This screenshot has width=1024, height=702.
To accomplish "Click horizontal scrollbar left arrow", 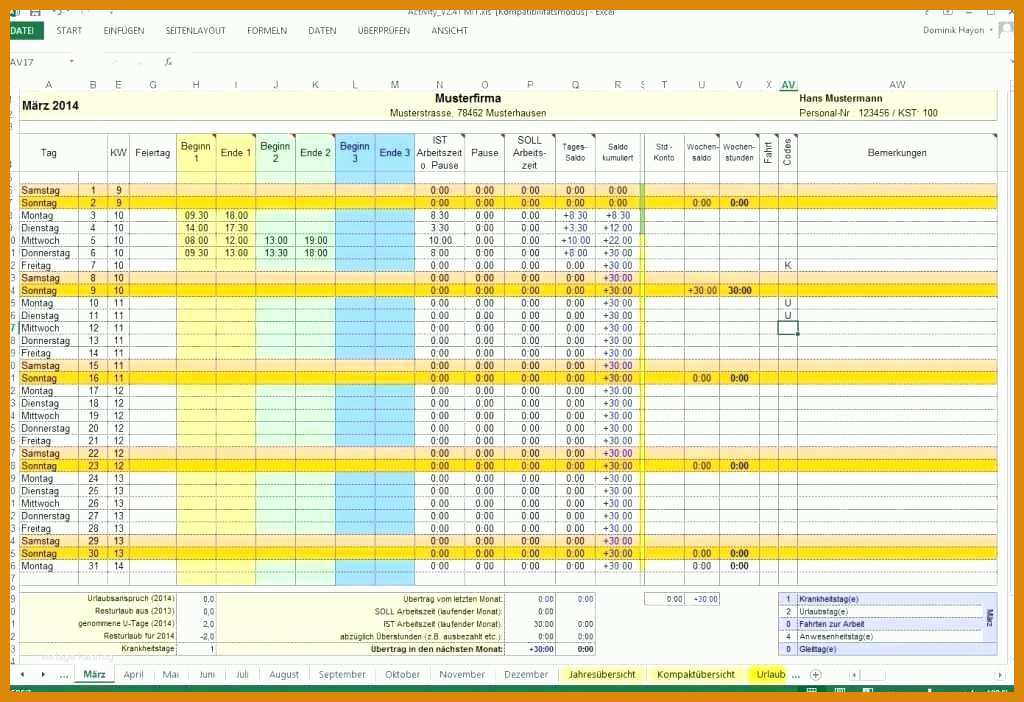I will 854,675.
